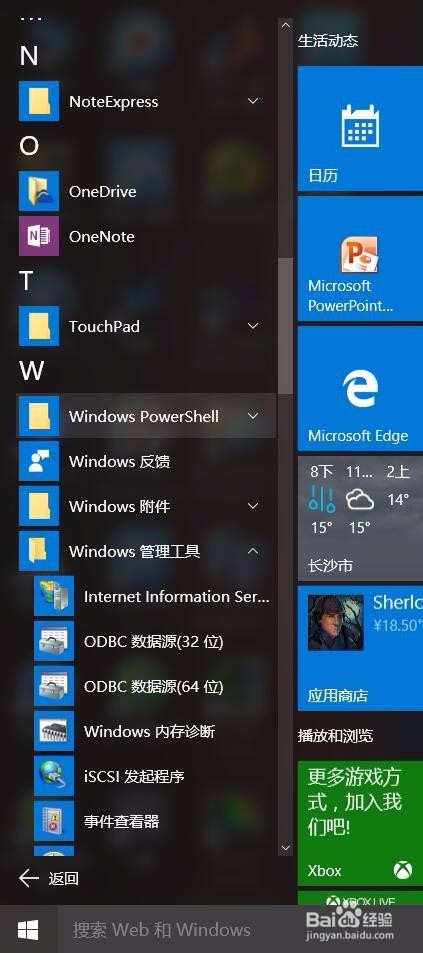423x953 pixels.
Task: Click the OneDrive cloud folder icon
Action: pyautogui.click(x=39, y=191)
